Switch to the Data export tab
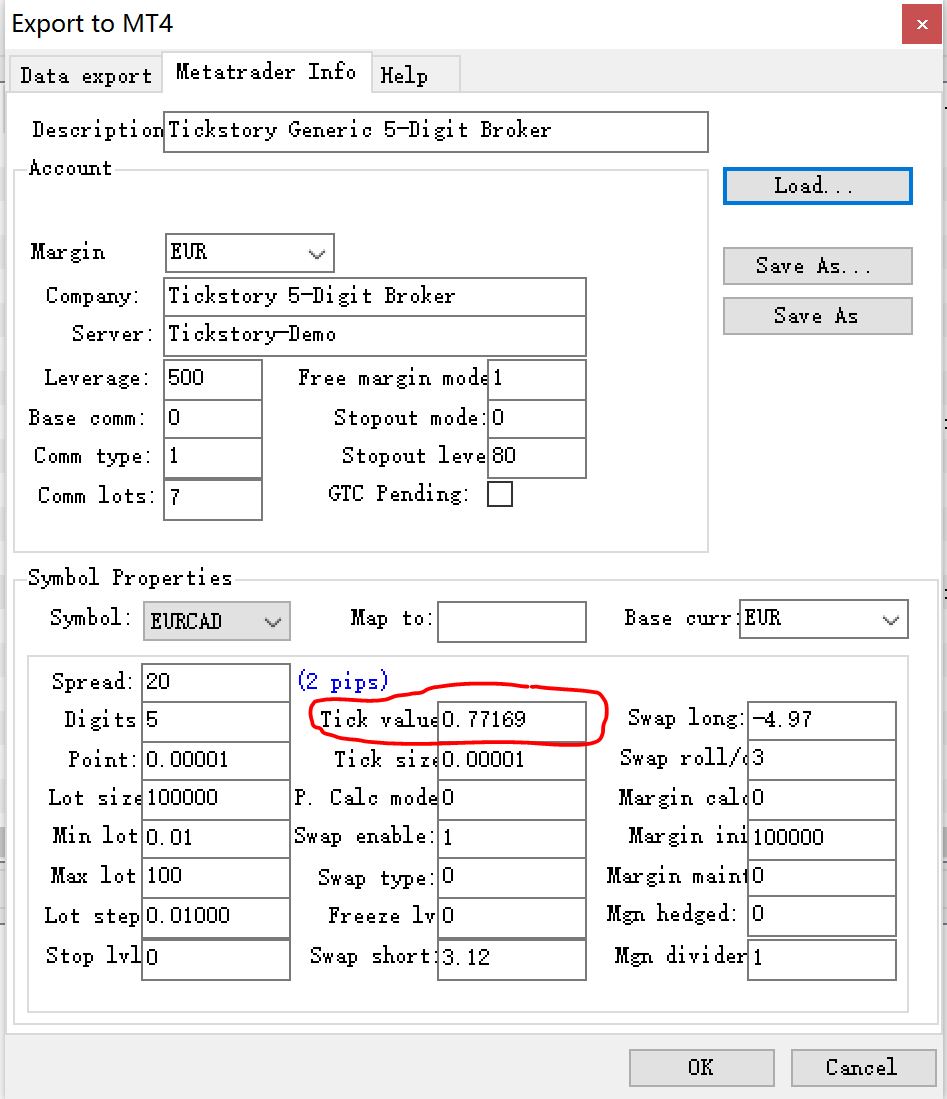 pyautogui.click(x=86, y=75)
